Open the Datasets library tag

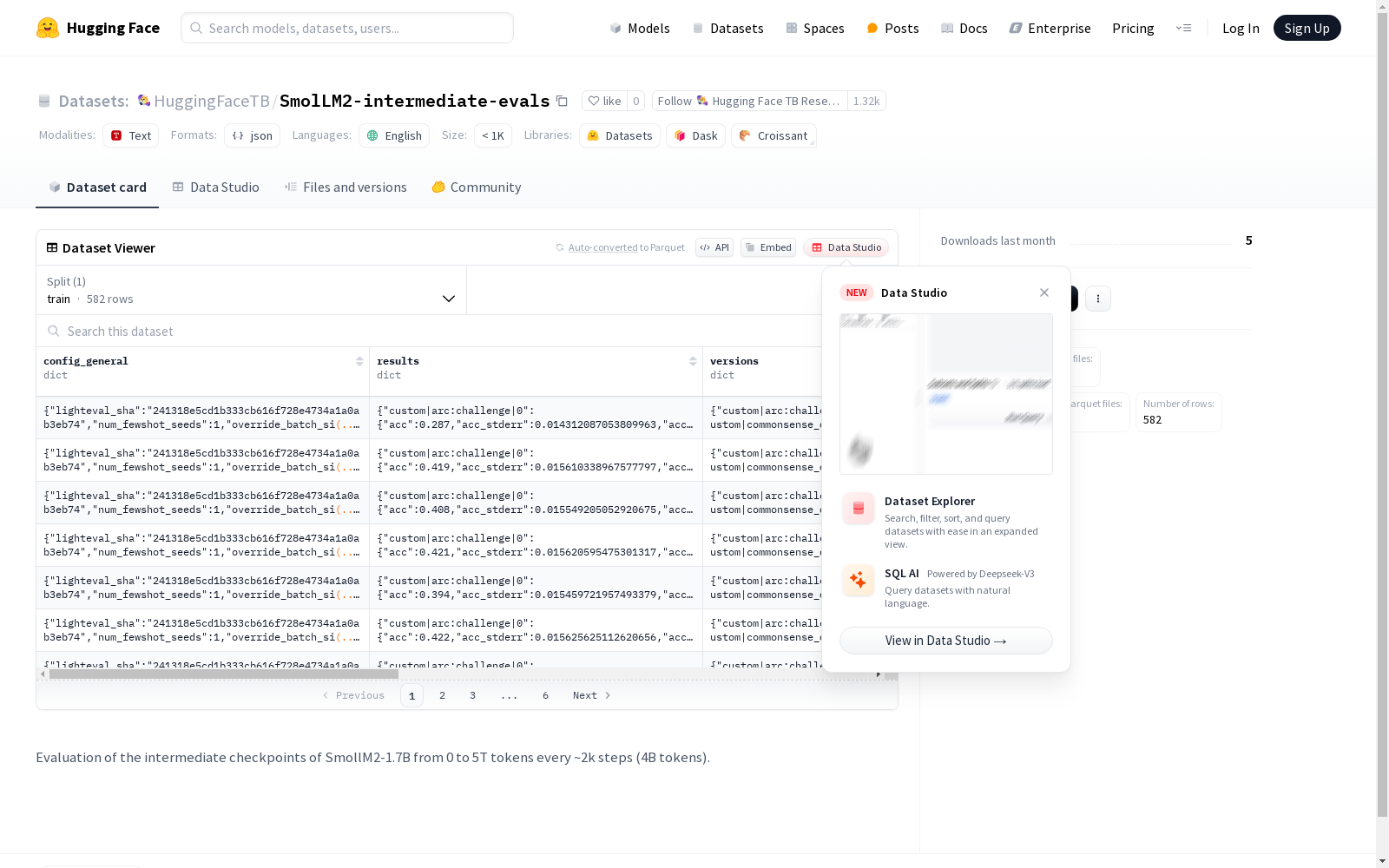(x=620, y=135)
